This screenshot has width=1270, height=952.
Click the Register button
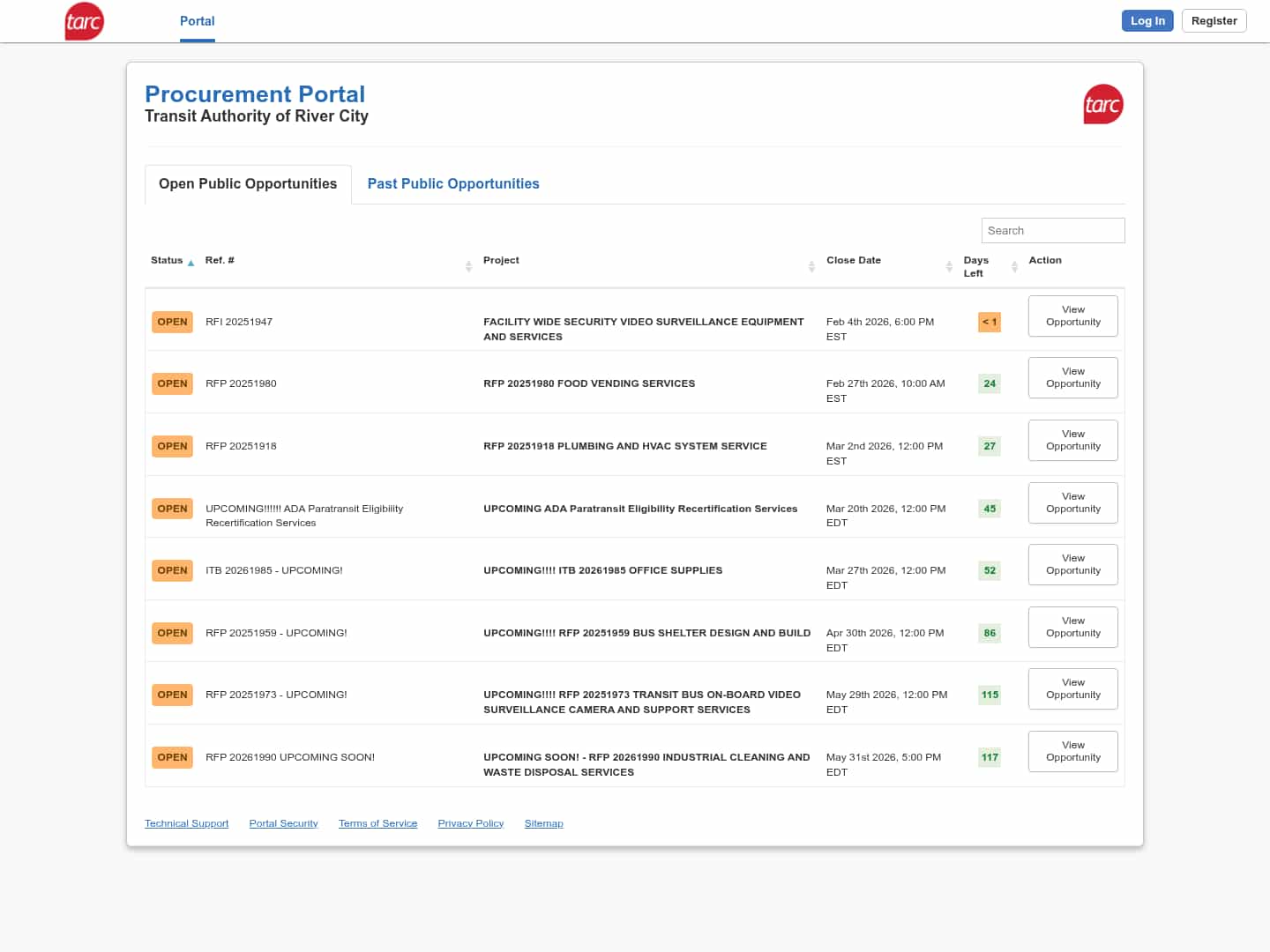(1214, 21)
